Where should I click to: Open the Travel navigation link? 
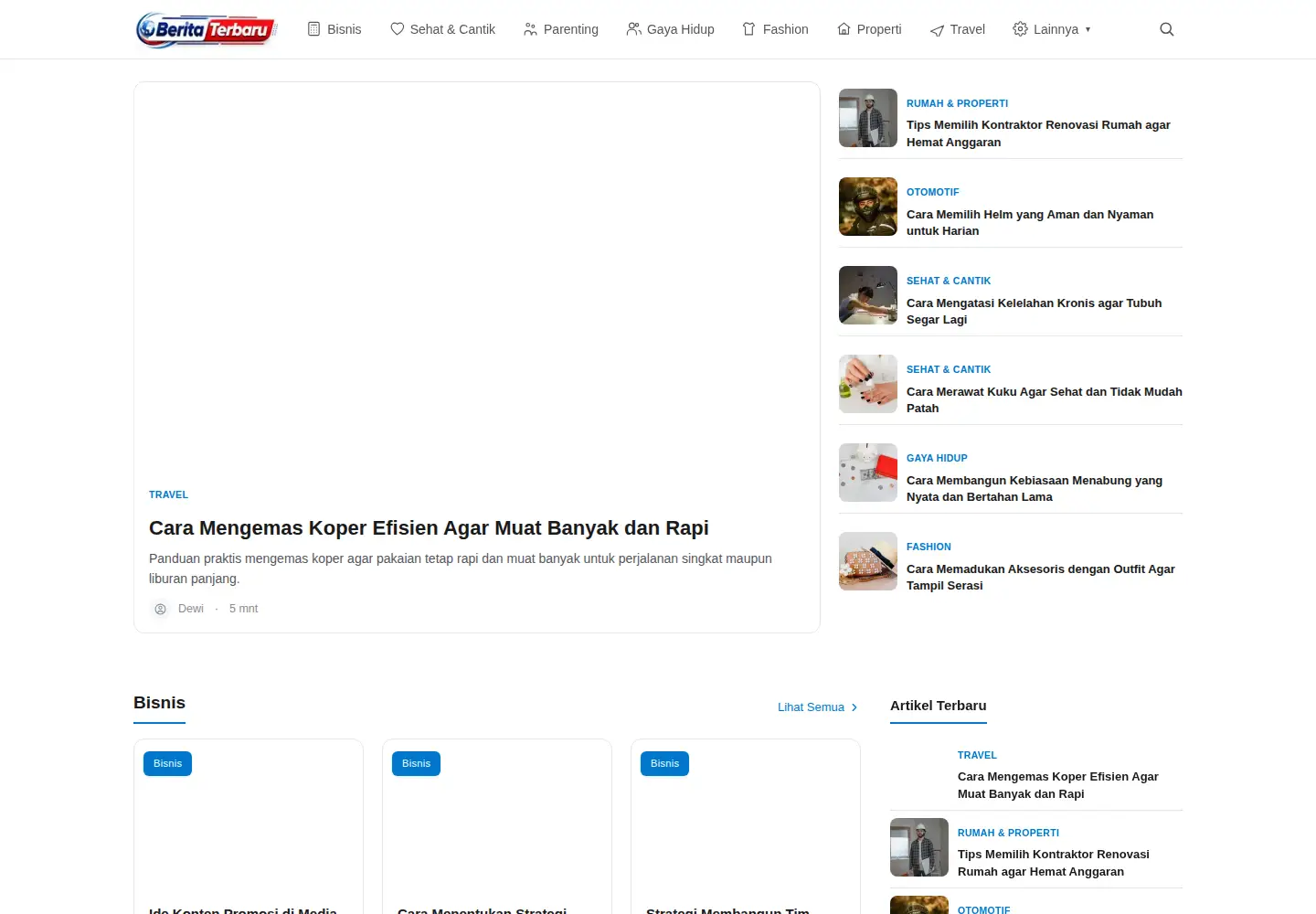pos(957,29)
